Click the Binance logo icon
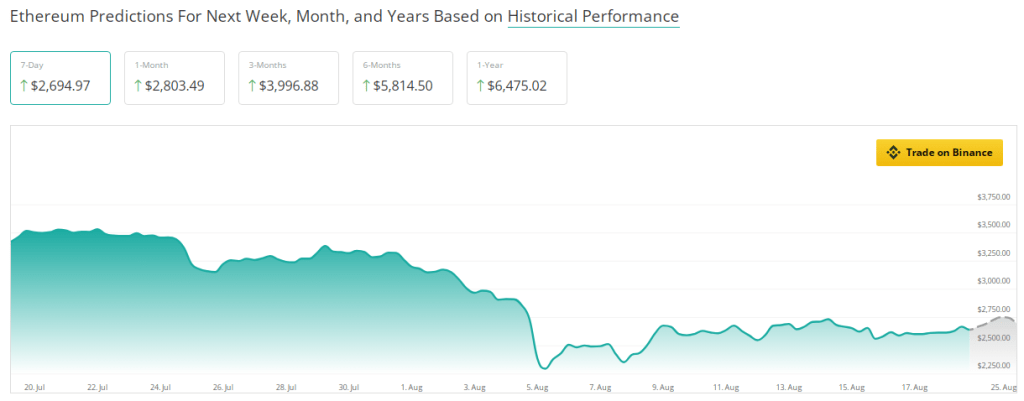 [893, 152]
